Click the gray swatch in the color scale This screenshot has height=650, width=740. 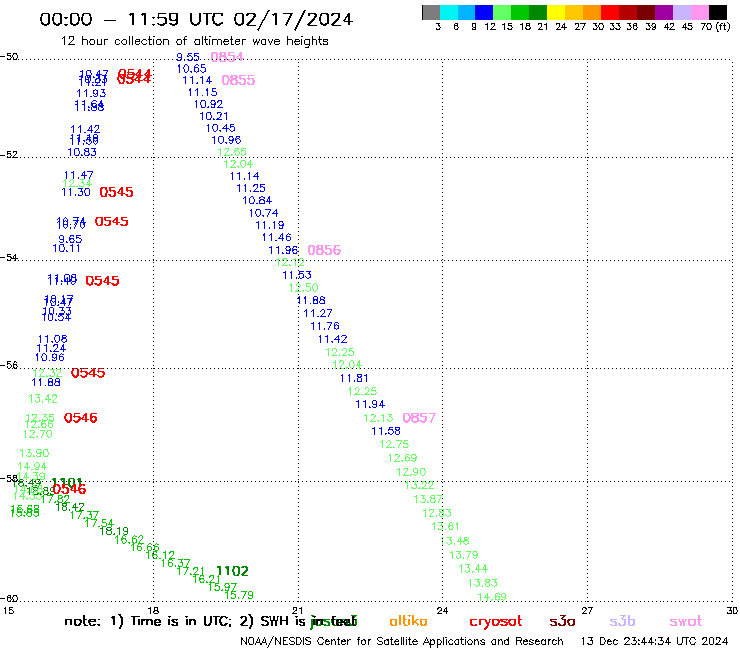pyautogui.click(x=431, y=12)
